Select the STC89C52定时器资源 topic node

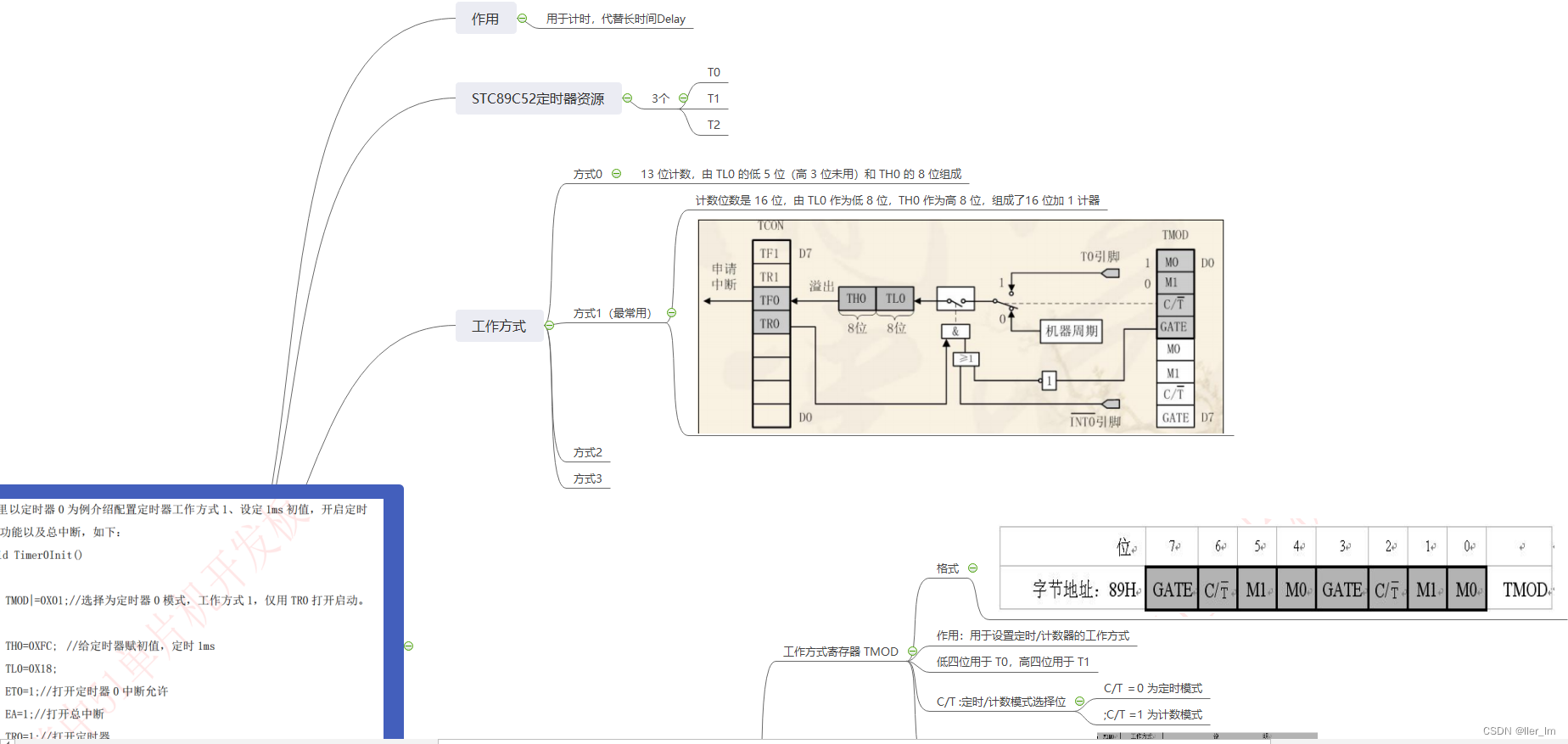(538, 98)
